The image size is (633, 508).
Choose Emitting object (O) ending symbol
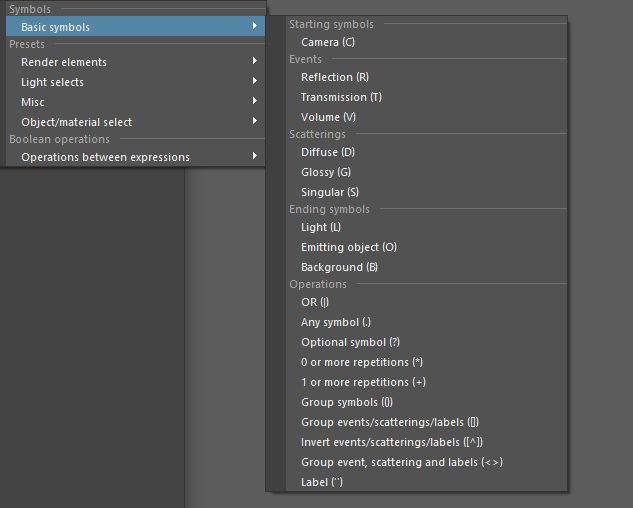[426, 247]
